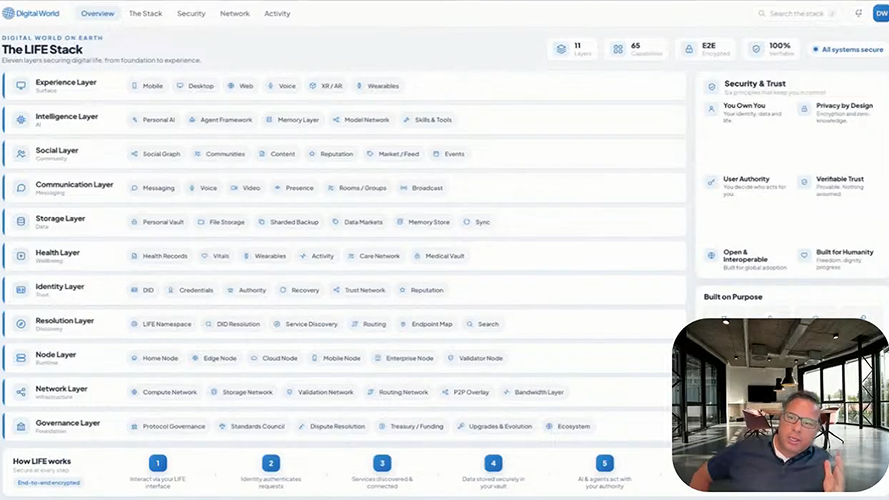Select the Compute Network chip
Viewport: 889px width, 500px height.
click(x=164, y=392)
